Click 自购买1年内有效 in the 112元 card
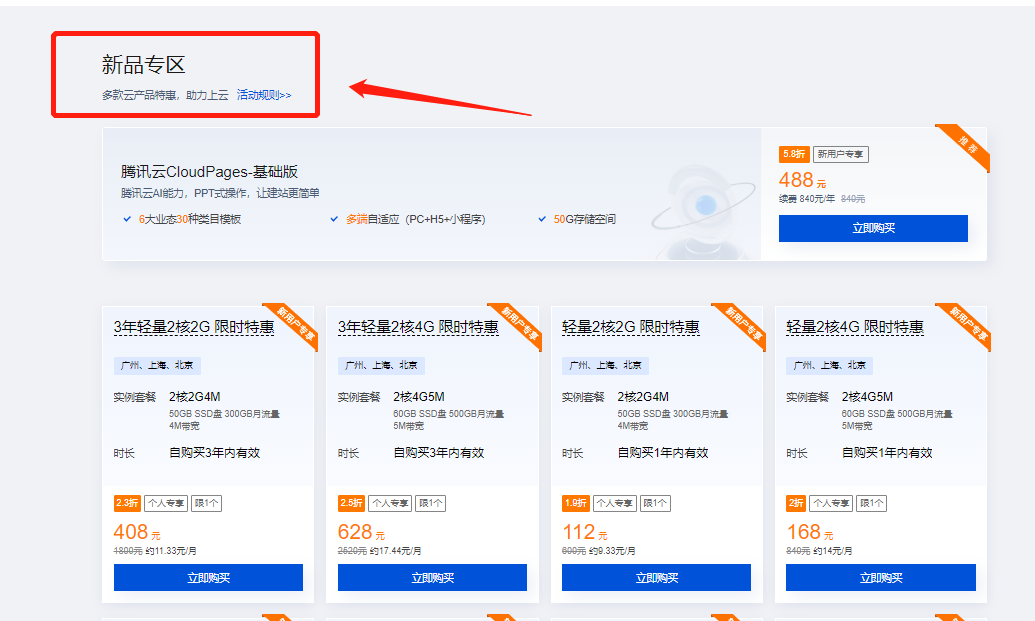The height and width of the screenshot is (621, 1035). [x=663, y=453]
